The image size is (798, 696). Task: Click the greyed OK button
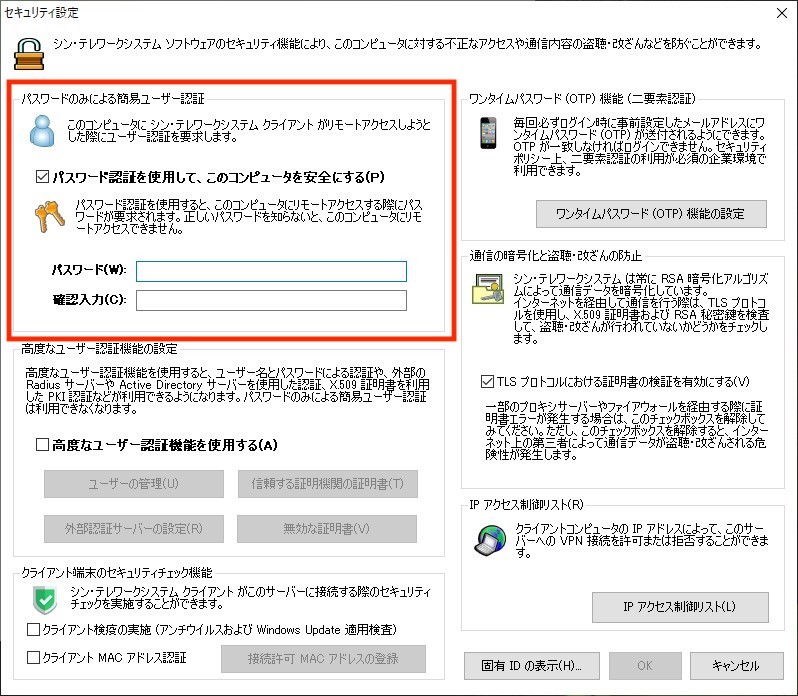(645, 665)
